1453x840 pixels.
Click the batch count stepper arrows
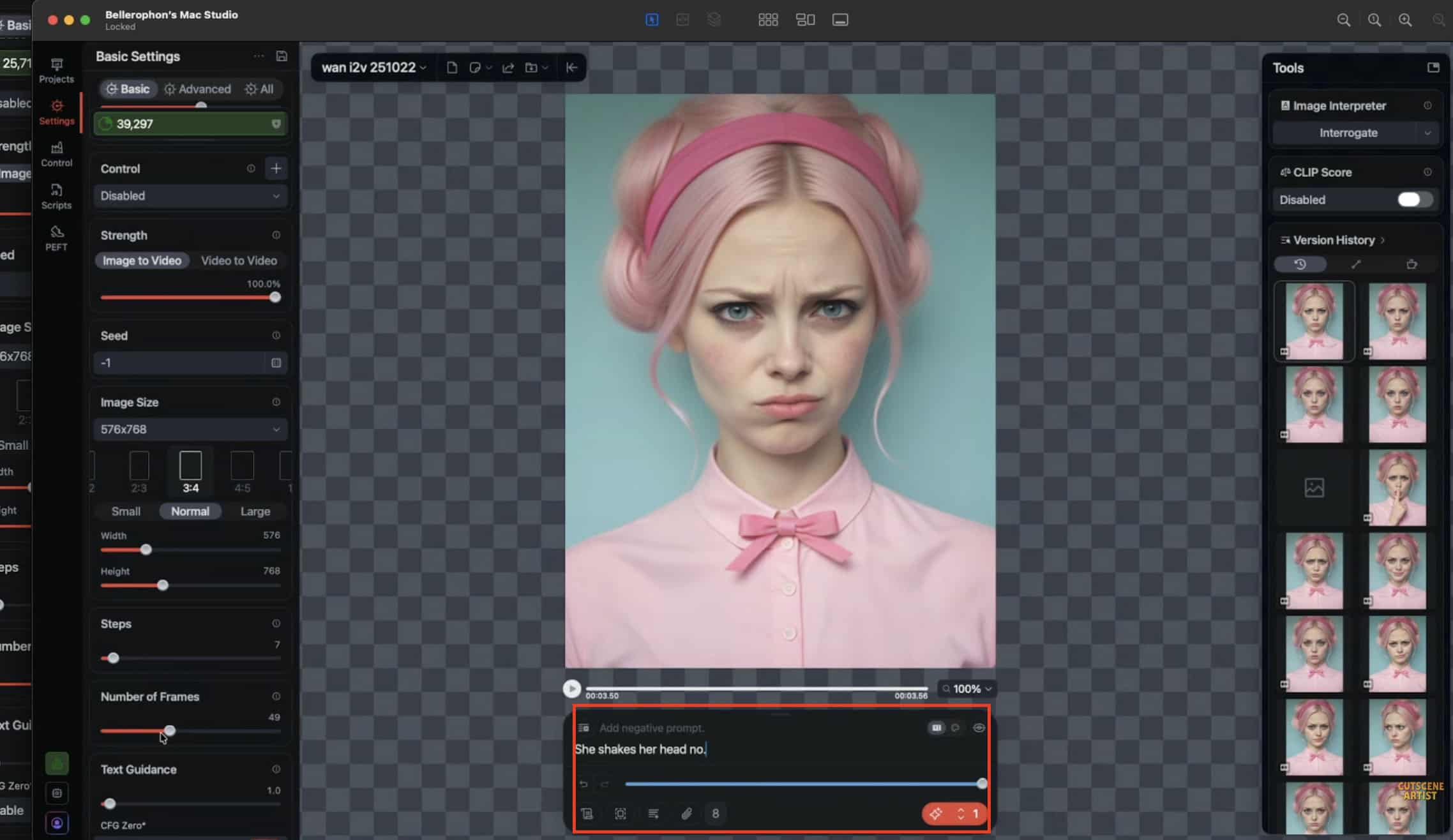pyautogui.click(x=960, y=813)
